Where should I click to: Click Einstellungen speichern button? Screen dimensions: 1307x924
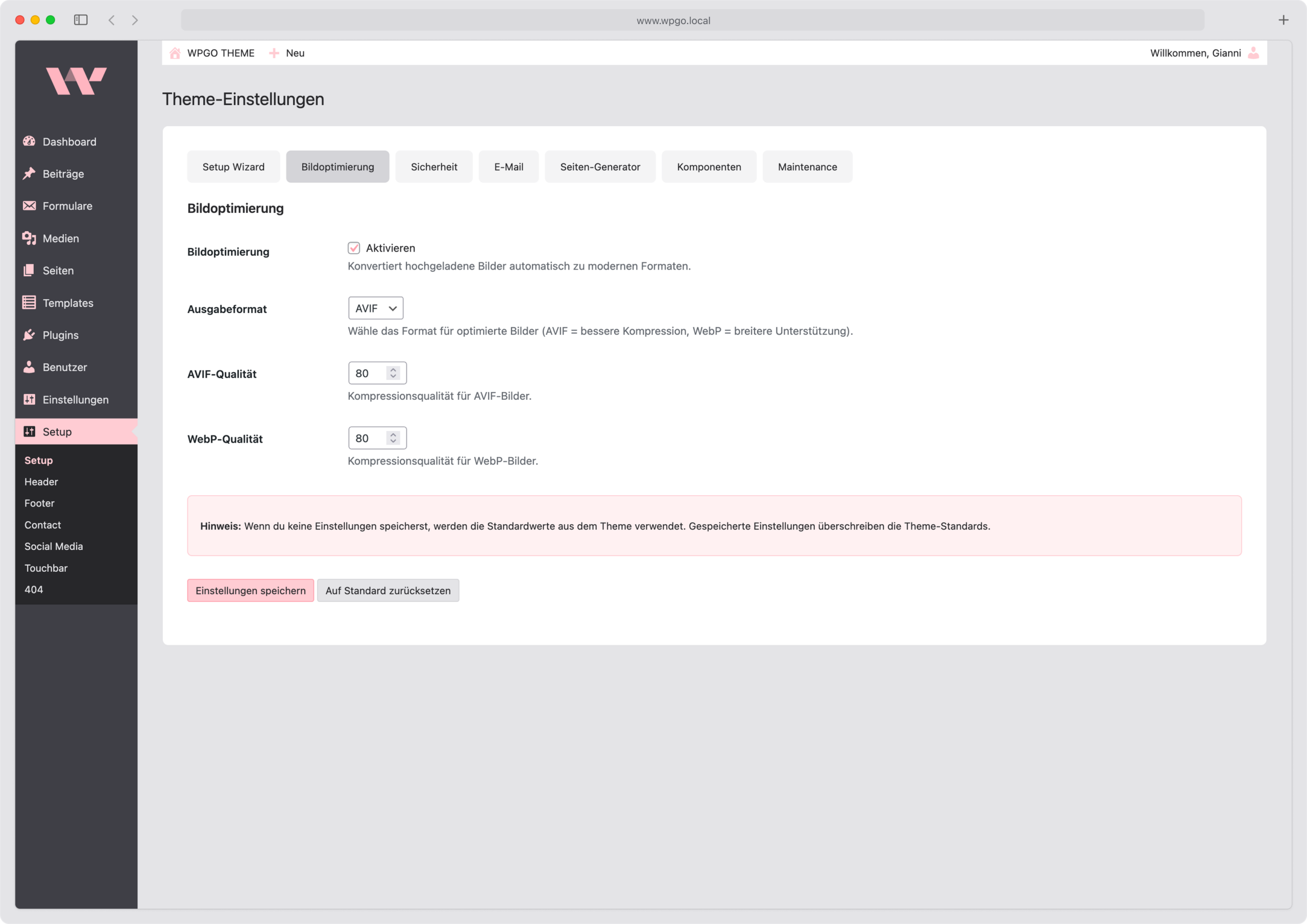pos(251,590)
